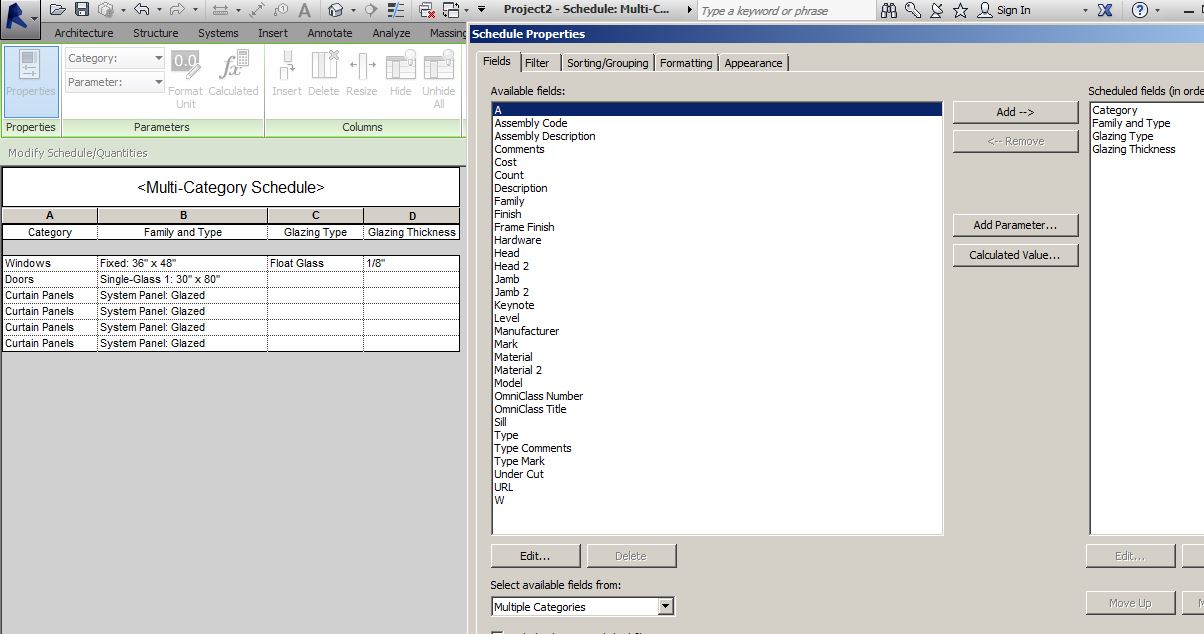Viewport: 1204px width, 634px height.
Task: Open the Structure ribbon tab
Action: pos(156,33)
